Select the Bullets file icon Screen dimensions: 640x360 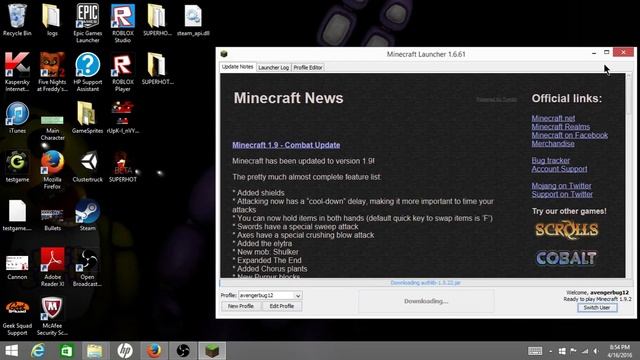[x=52, y=218]
